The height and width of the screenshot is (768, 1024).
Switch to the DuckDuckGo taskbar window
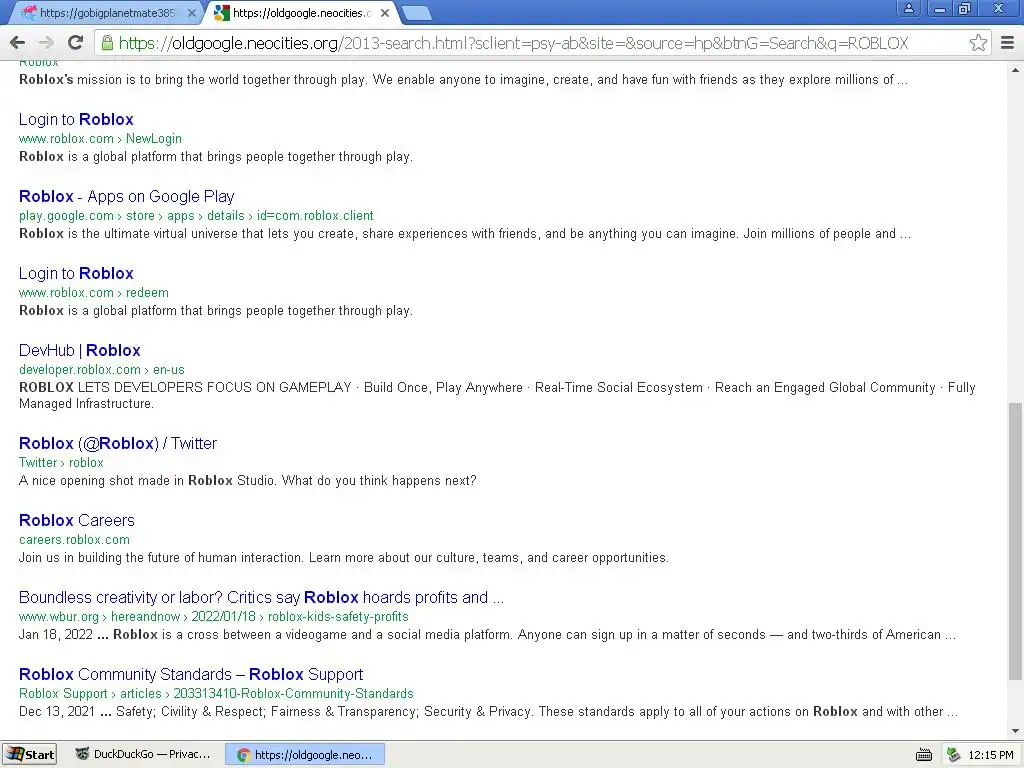(x=143, y=754)
